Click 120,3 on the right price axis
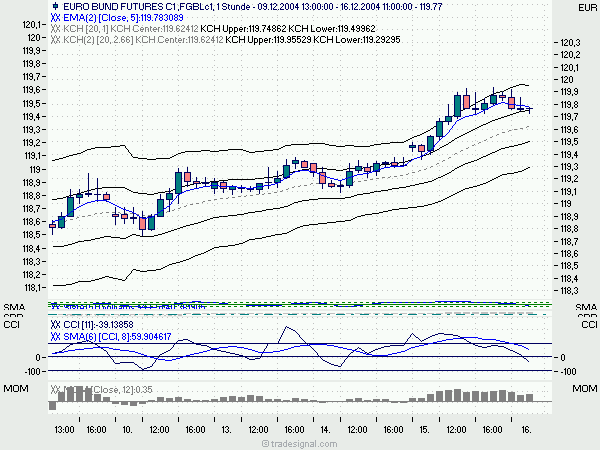This screenshot has width=600, height=450. pyautogui.click(x=570, y=42)
